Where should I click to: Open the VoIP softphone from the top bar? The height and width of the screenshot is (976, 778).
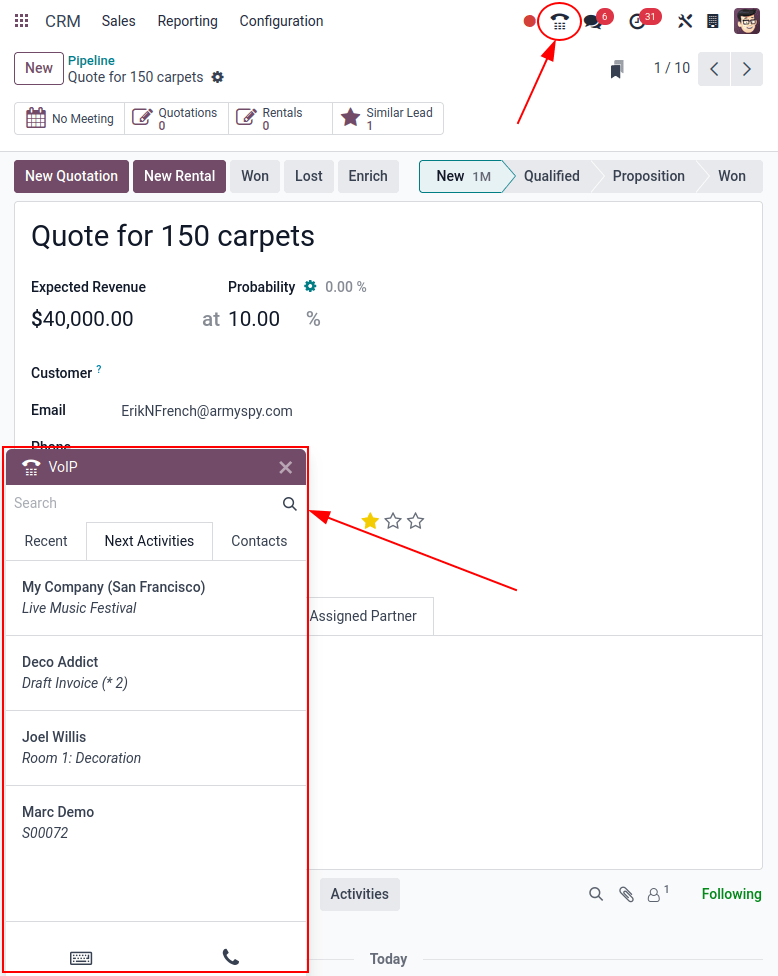point(559,21)
